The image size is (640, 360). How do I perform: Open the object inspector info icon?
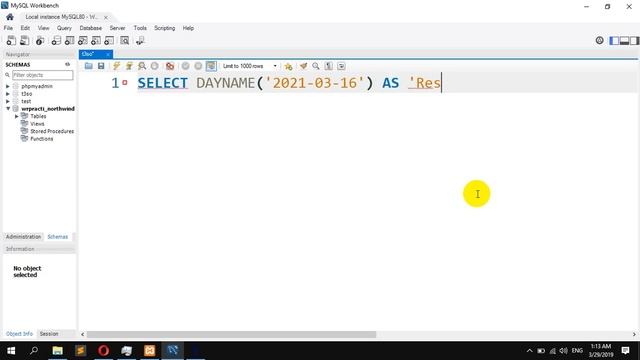click(x=40, y=40)
